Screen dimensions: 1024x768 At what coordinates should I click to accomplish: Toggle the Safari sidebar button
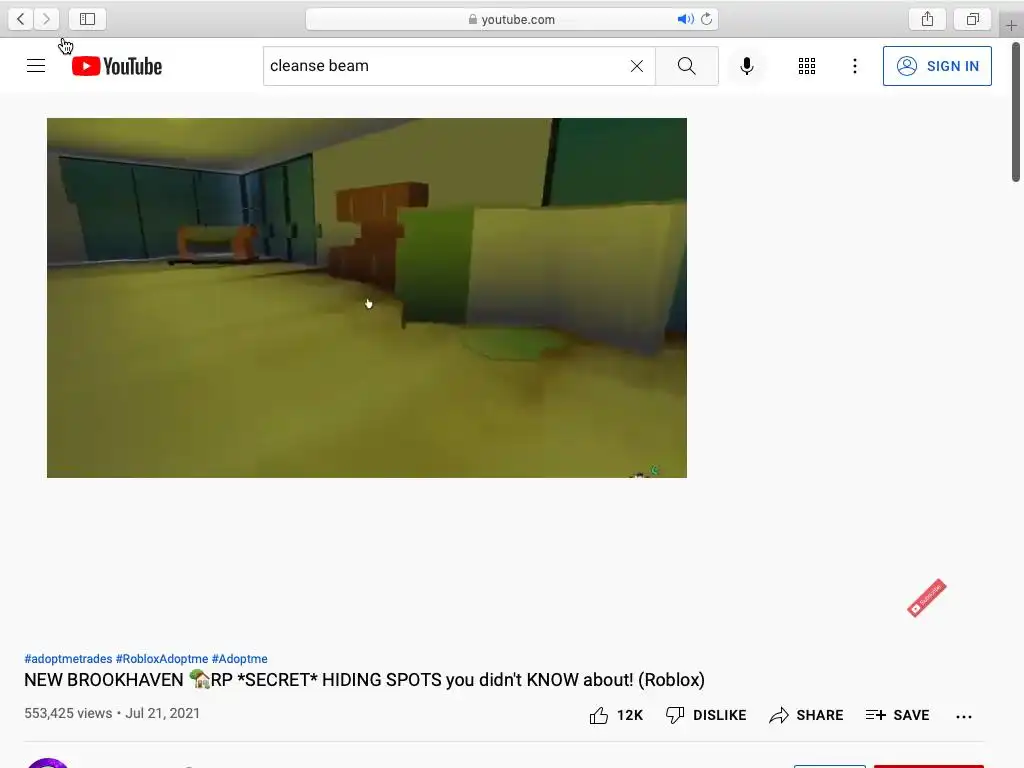coord(88,19)
